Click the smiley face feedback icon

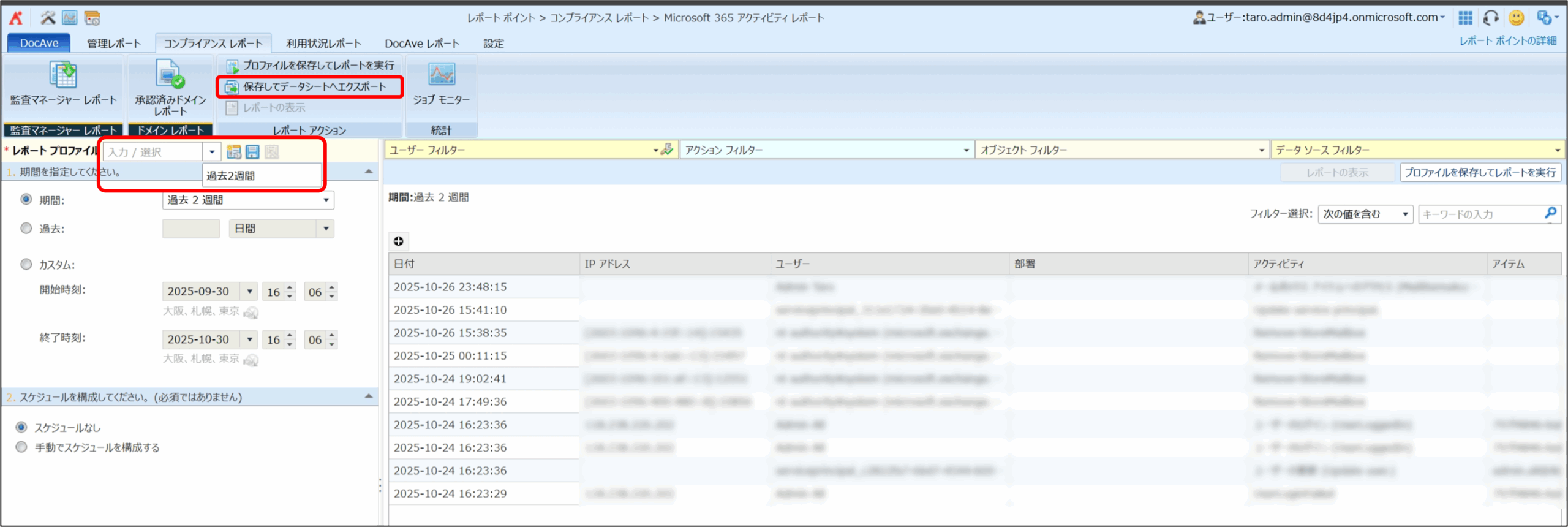(x=1516, y=18)
